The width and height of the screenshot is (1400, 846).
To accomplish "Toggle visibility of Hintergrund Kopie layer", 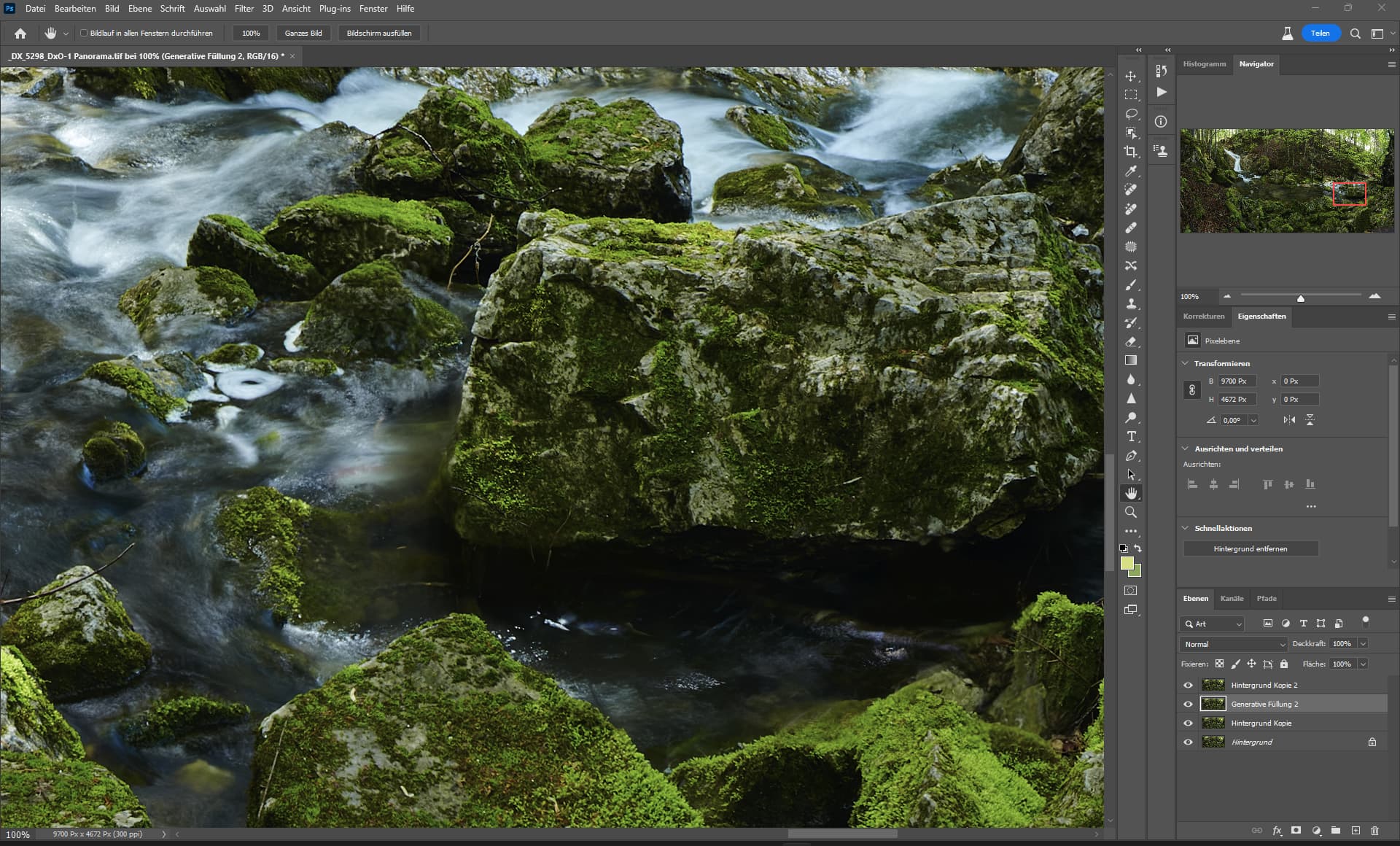I will point(1188,723).
